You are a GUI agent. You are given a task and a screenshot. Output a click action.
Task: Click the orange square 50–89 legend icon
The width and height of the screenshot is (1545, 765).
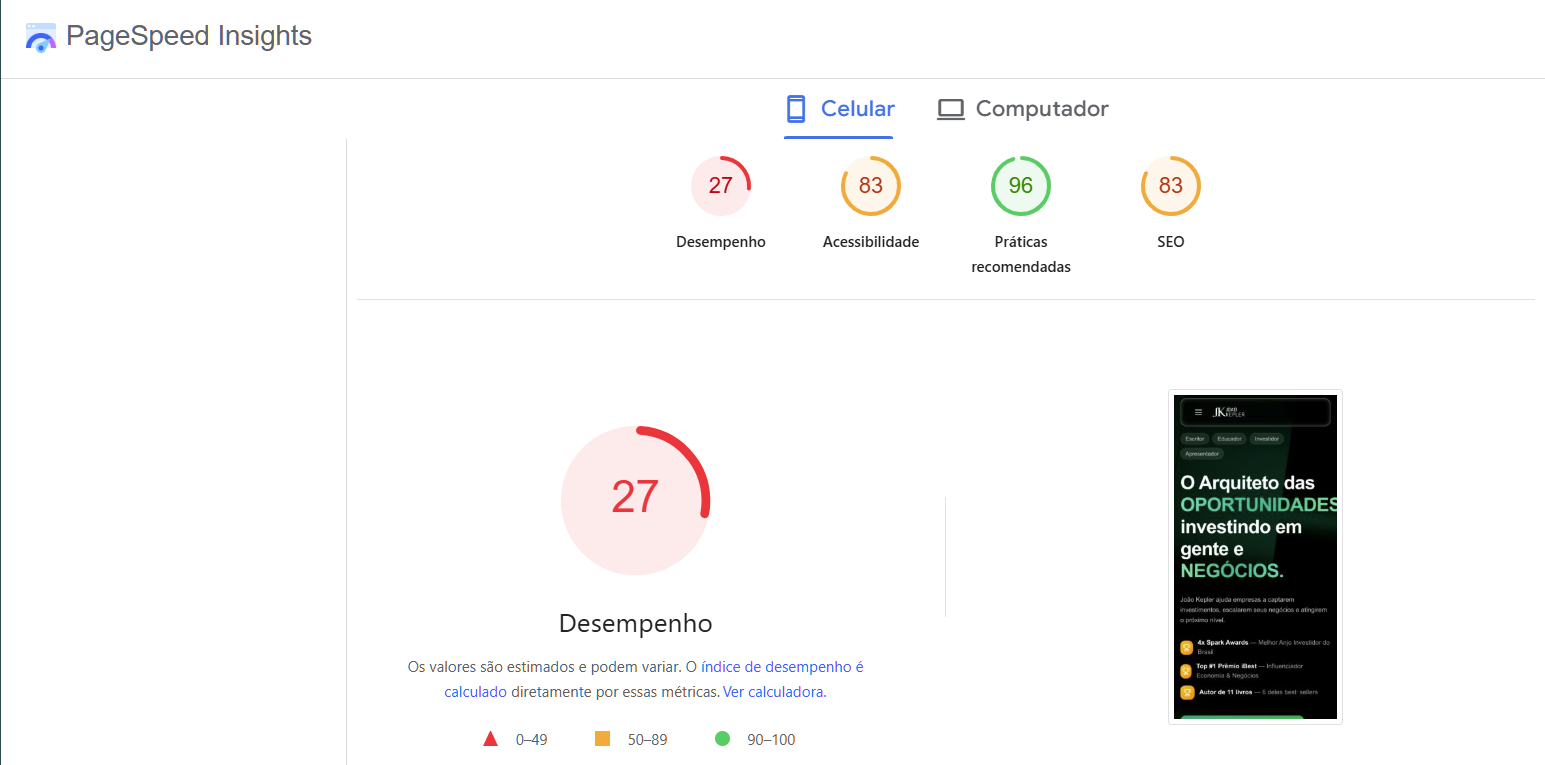click(602, 738)
